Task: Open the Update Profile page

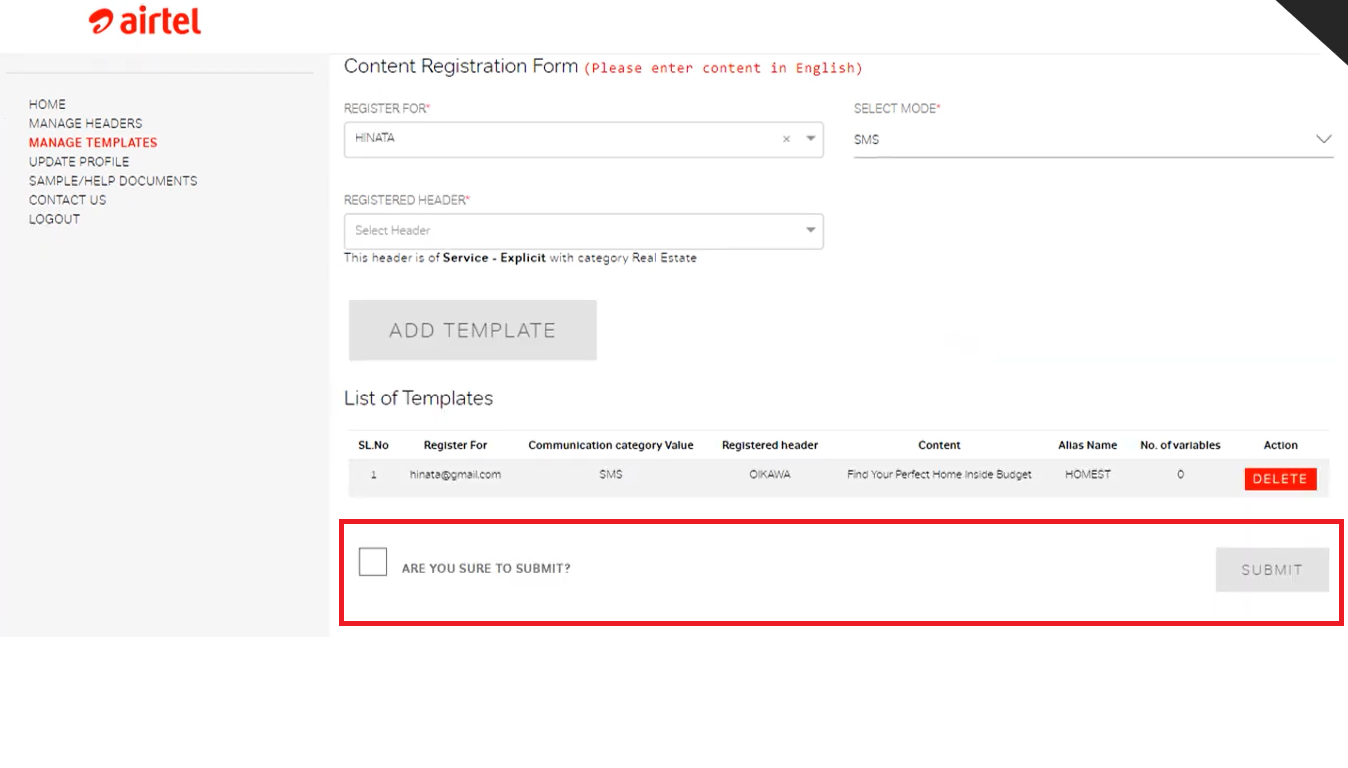Action: 79,161
